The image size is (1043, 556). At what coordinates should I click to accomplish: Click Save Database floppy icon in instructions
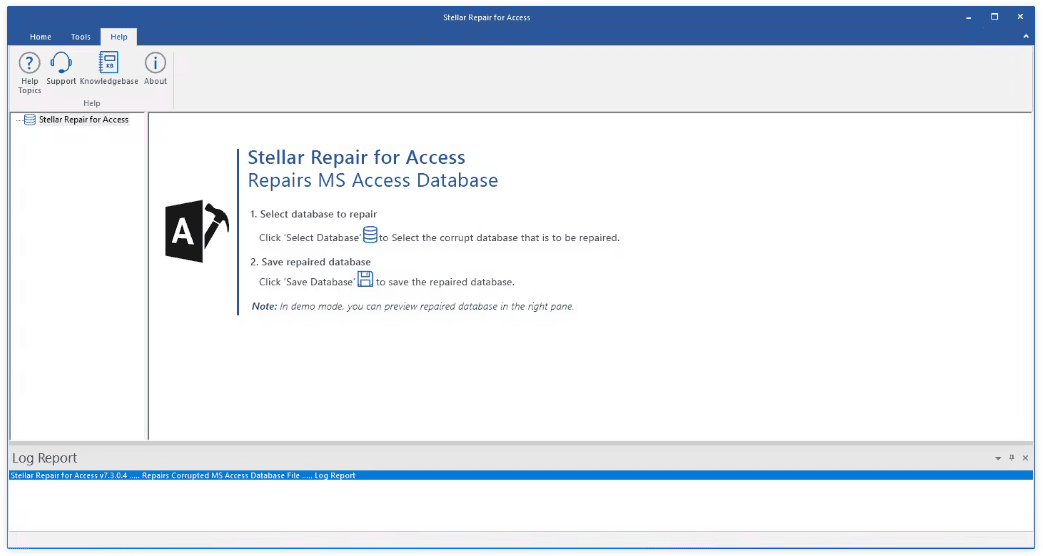pyautogui.click(x=365, y=279)
